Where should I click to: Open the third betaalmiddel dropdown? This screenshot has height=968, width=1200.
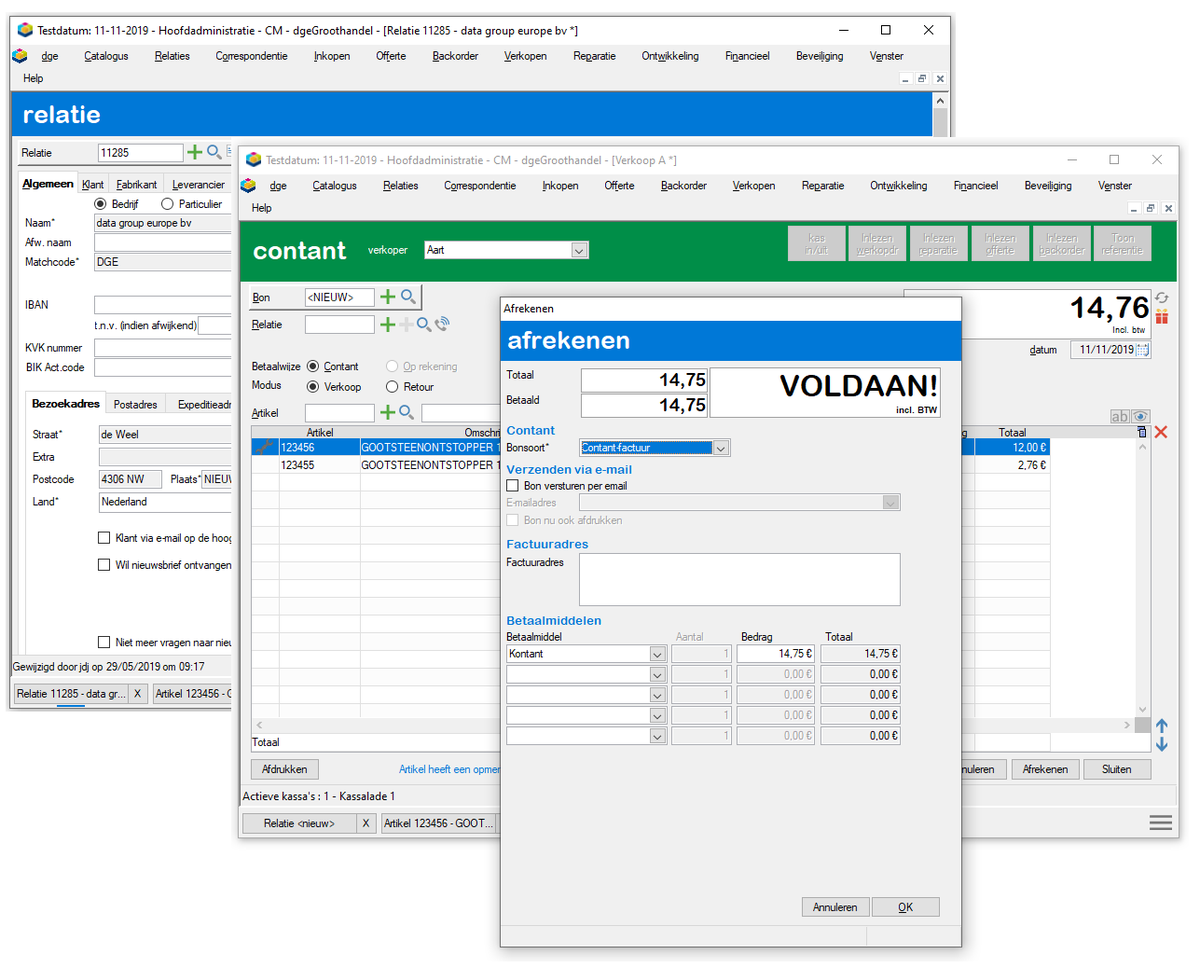pyautogui.click(x=658, y=695)
